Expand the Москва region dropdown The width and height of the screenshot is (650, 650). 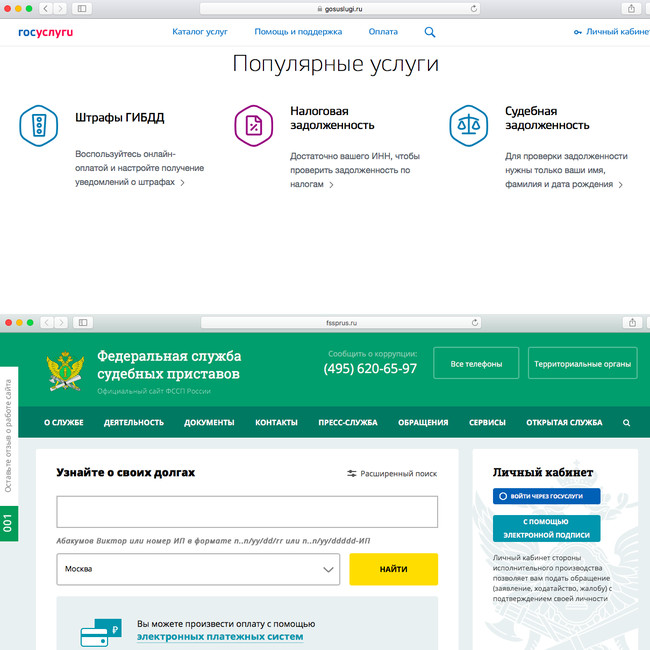[198, 569]
